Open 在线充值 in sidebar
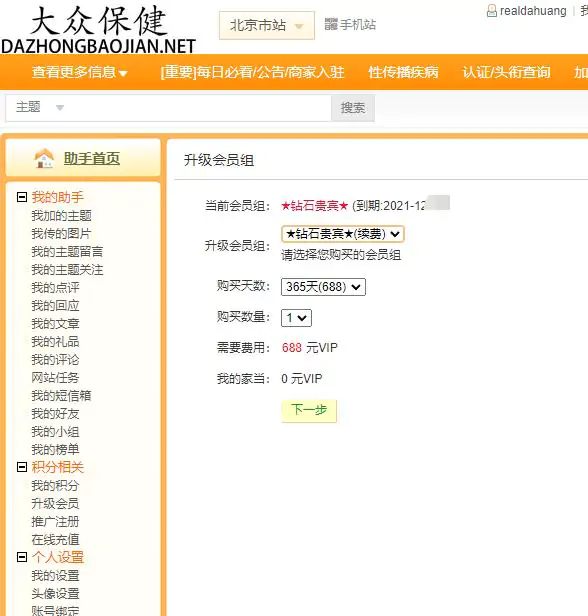Screen dimensions: 588x616 coord(55,539)
